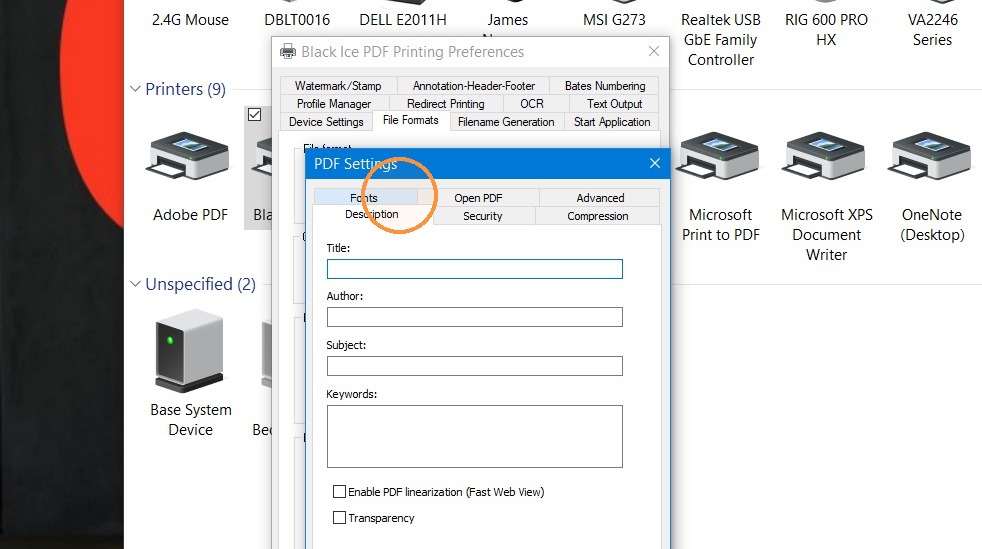Screen dimensions: 982x549
Task: Close the Black Ice PDF Printing Preferences window
Action: click(654, 51)
